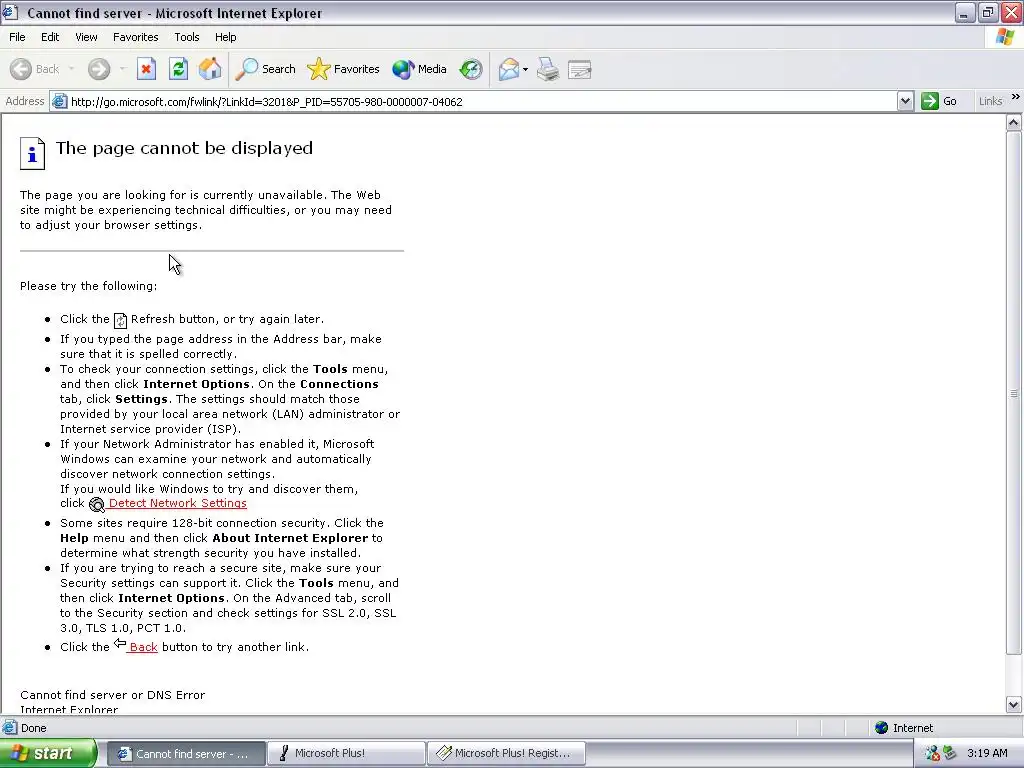This screenshot has height=768, width=1024.
Task: Open the Media bar
Action: click(419, 69)
